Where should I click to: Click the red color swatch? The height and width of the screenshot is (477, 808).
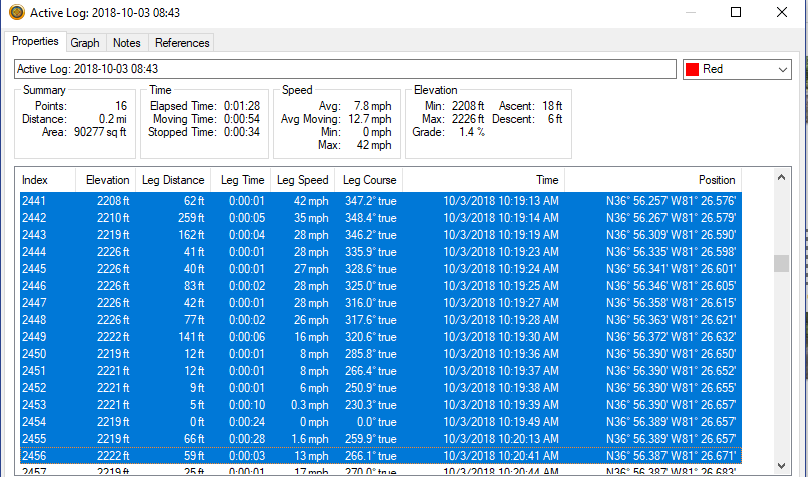693,69
